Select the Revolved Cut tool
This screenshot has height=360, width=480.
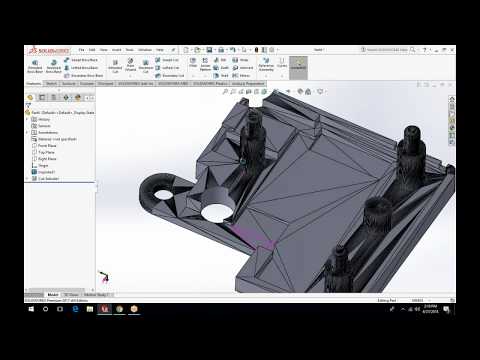tap(146, 66)
